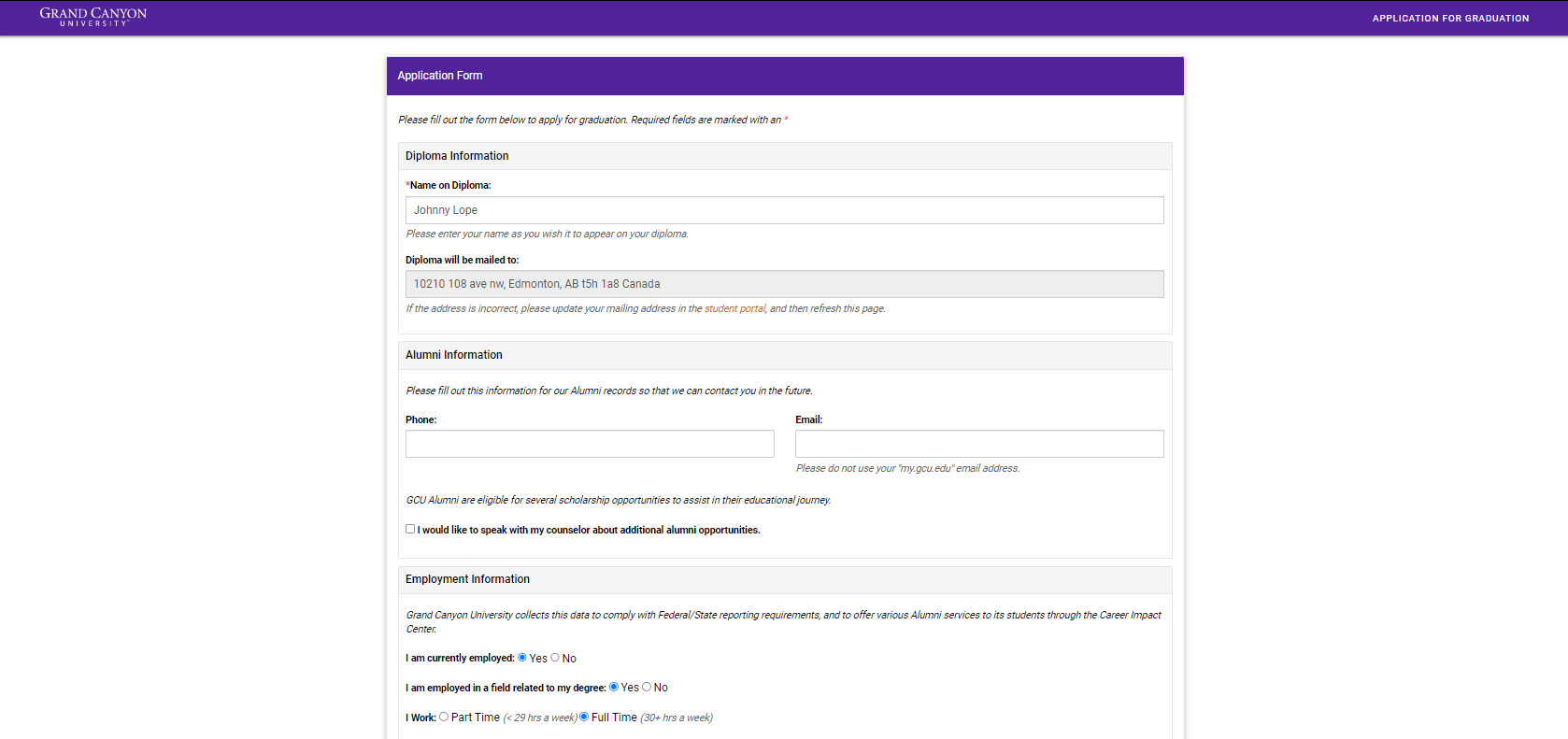Select No for field related employment
1568x739 pixels.
click(x=647, y=687)
